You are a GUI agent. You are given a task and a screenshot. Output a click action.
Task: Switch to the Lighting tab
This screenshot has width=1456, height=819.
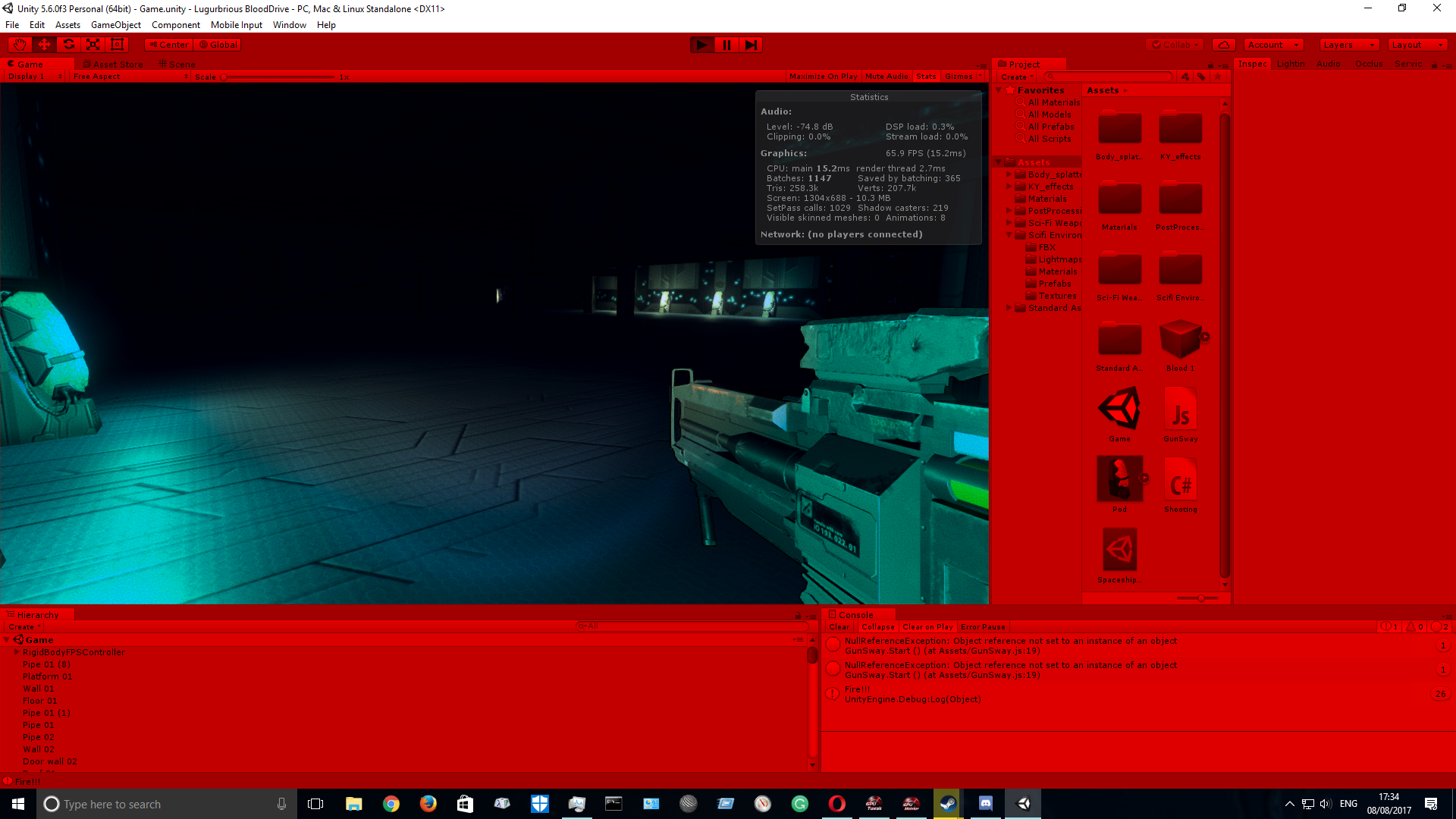coord(1290,64)
